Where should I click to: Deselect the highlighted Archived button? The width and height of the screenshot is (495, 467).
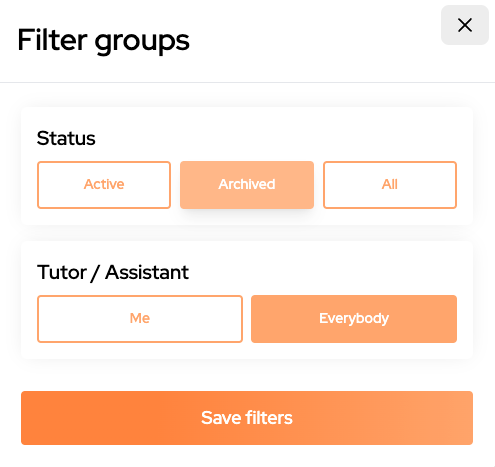coord(247,185)
